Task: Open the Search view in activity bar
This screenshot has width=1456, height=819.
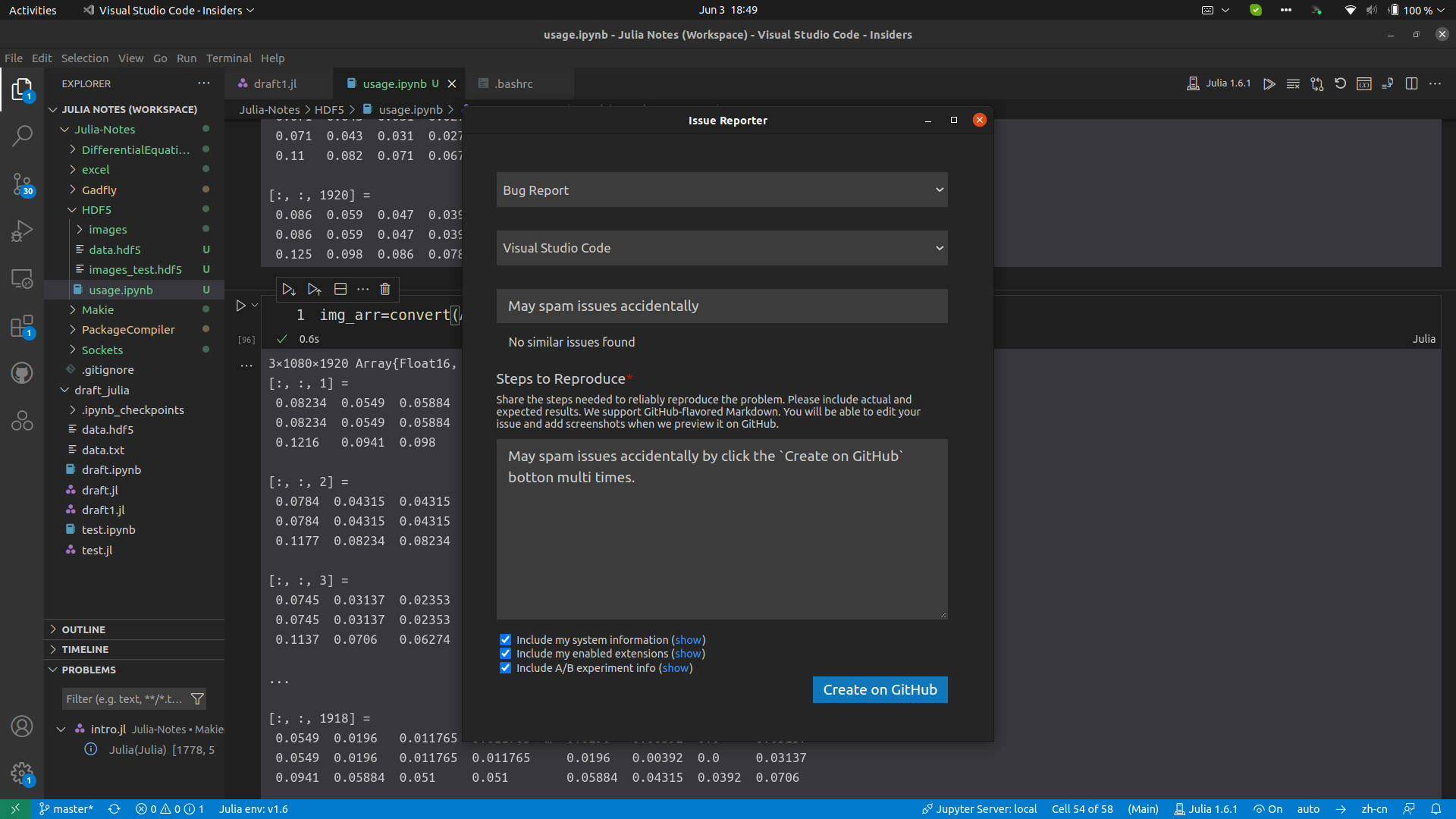Action: [22, 136]
